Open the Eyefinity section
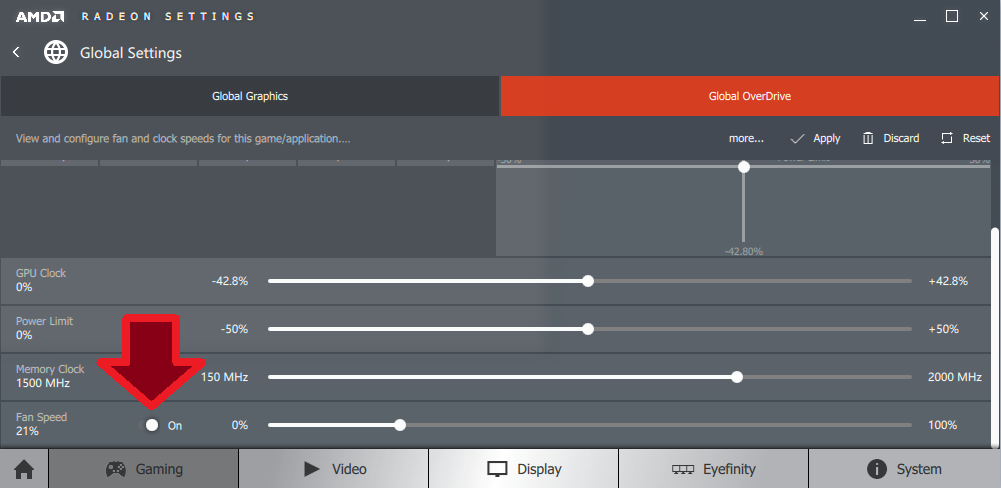 coord(713,469)
